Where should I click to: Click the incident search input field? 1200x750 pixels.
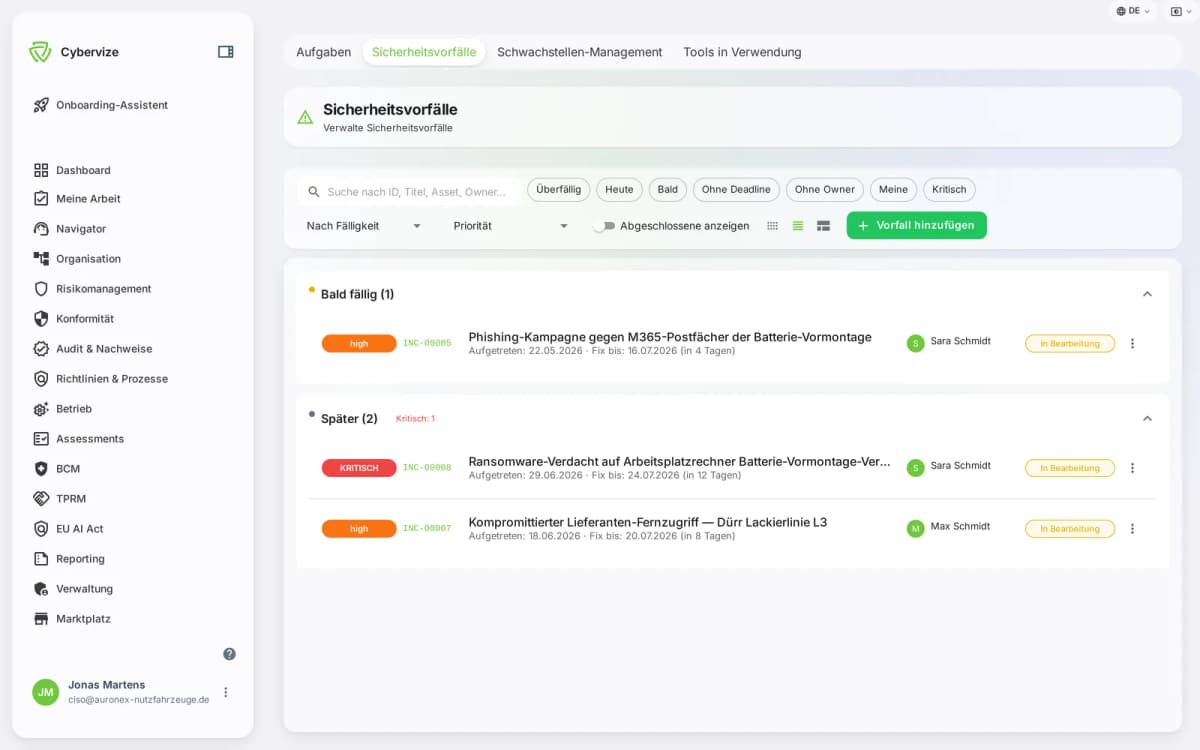point(409,191)
